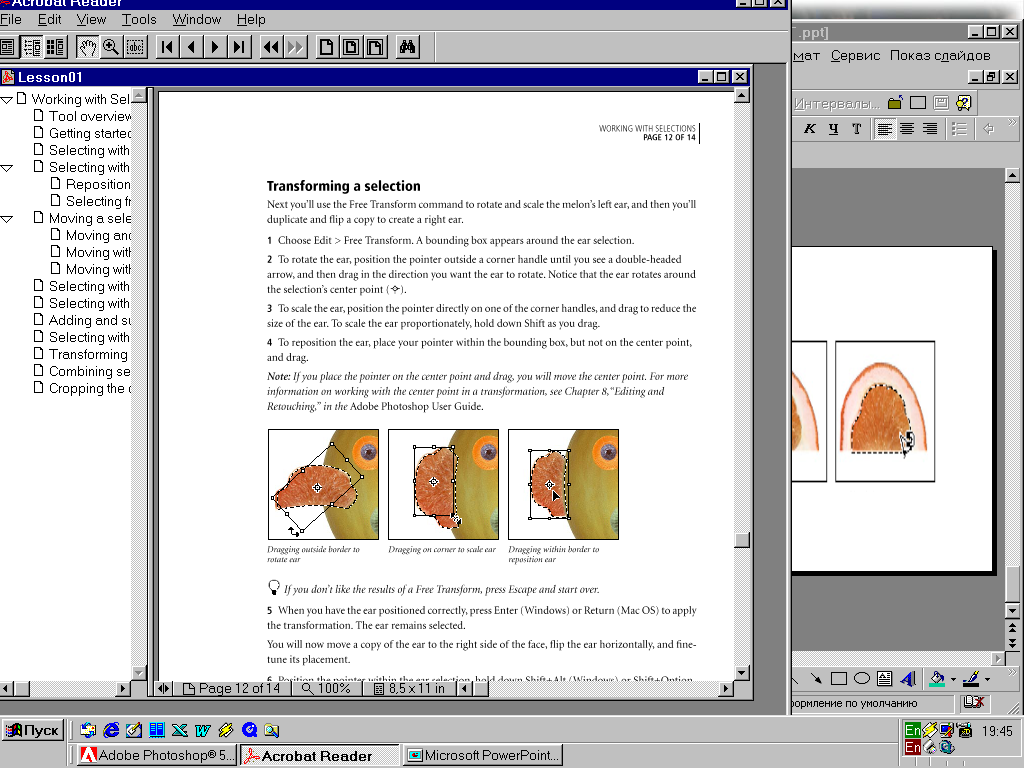Open Adding and su... bookmark
1024x768 pixels.
(89, 320)
